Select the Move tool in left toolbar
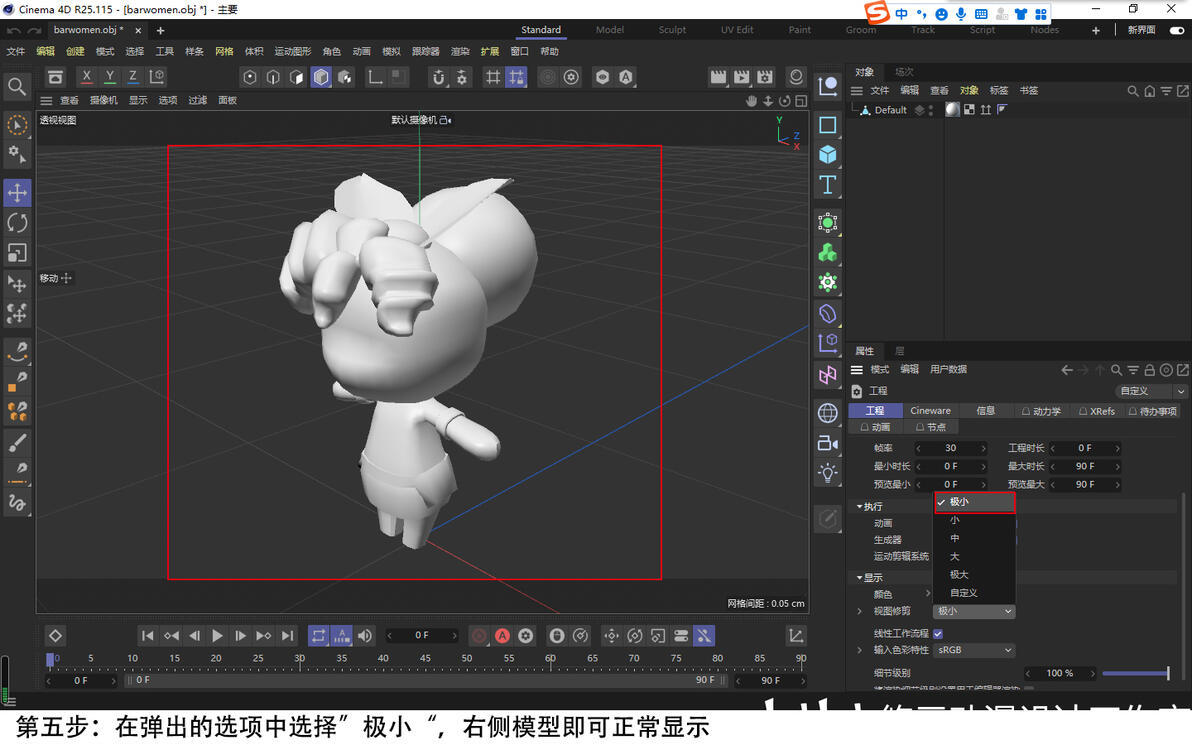 coord(17,193)
